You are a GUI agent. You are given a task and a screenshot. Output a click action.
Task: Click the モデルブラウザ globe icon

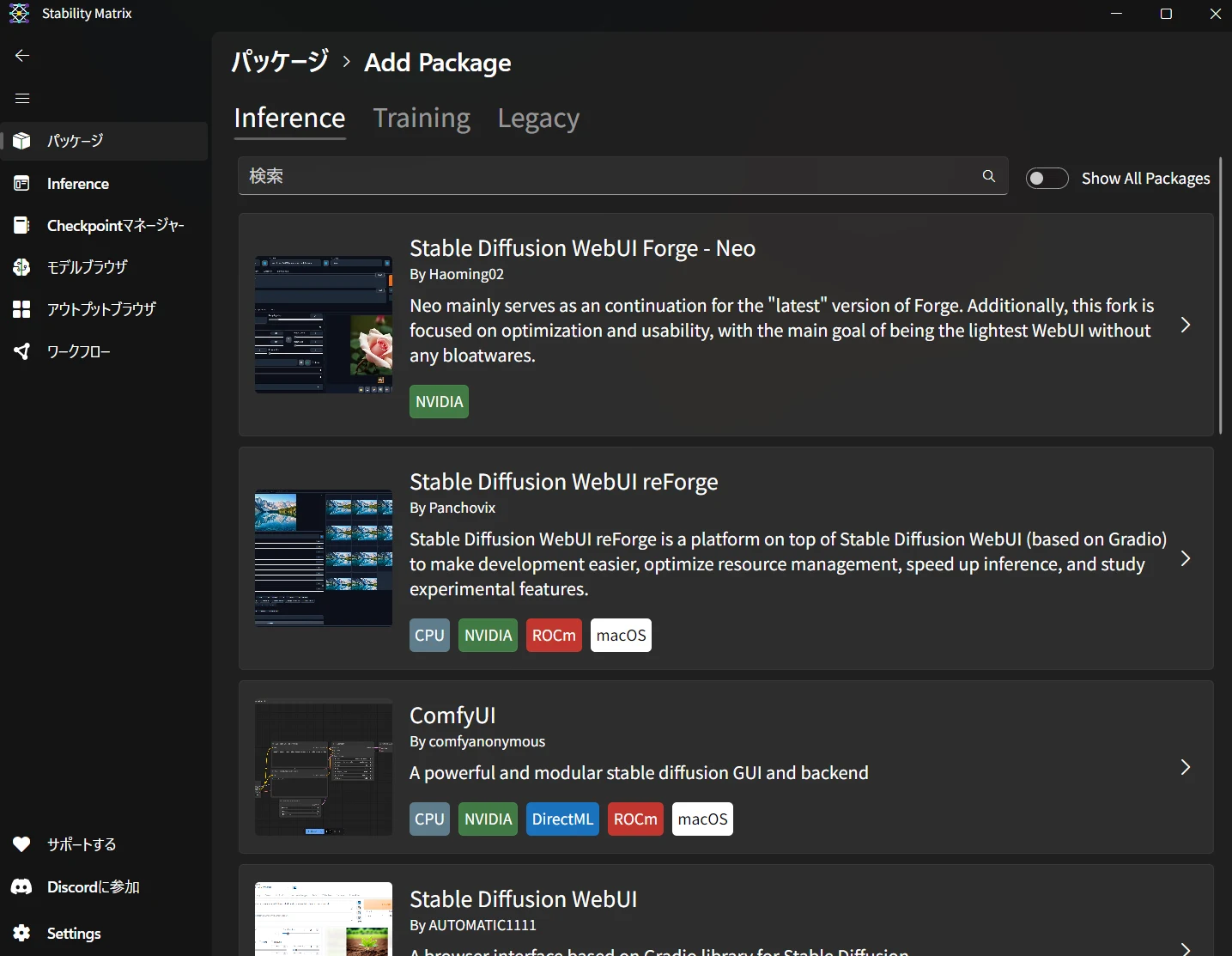click(x=22, y=267)
